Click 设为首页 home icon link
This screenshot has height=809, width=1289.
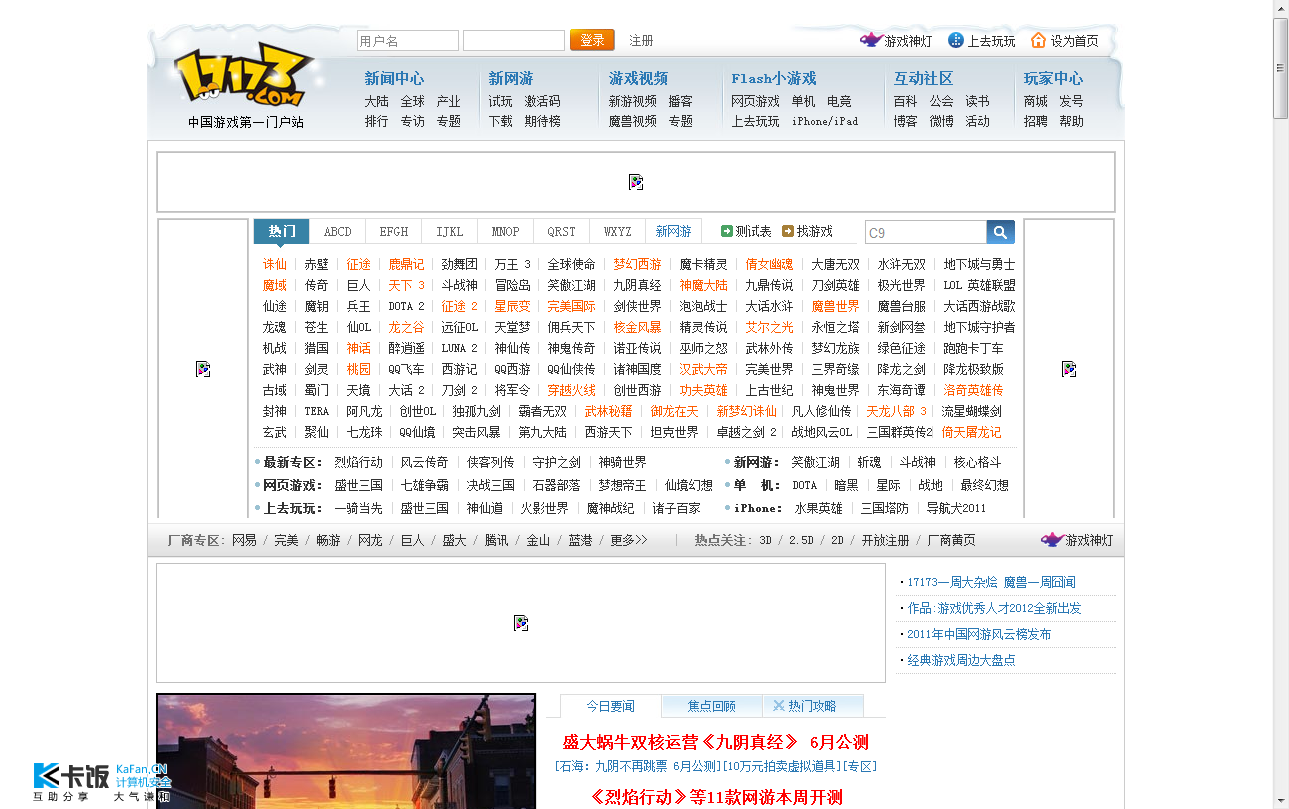[1065, 41]
